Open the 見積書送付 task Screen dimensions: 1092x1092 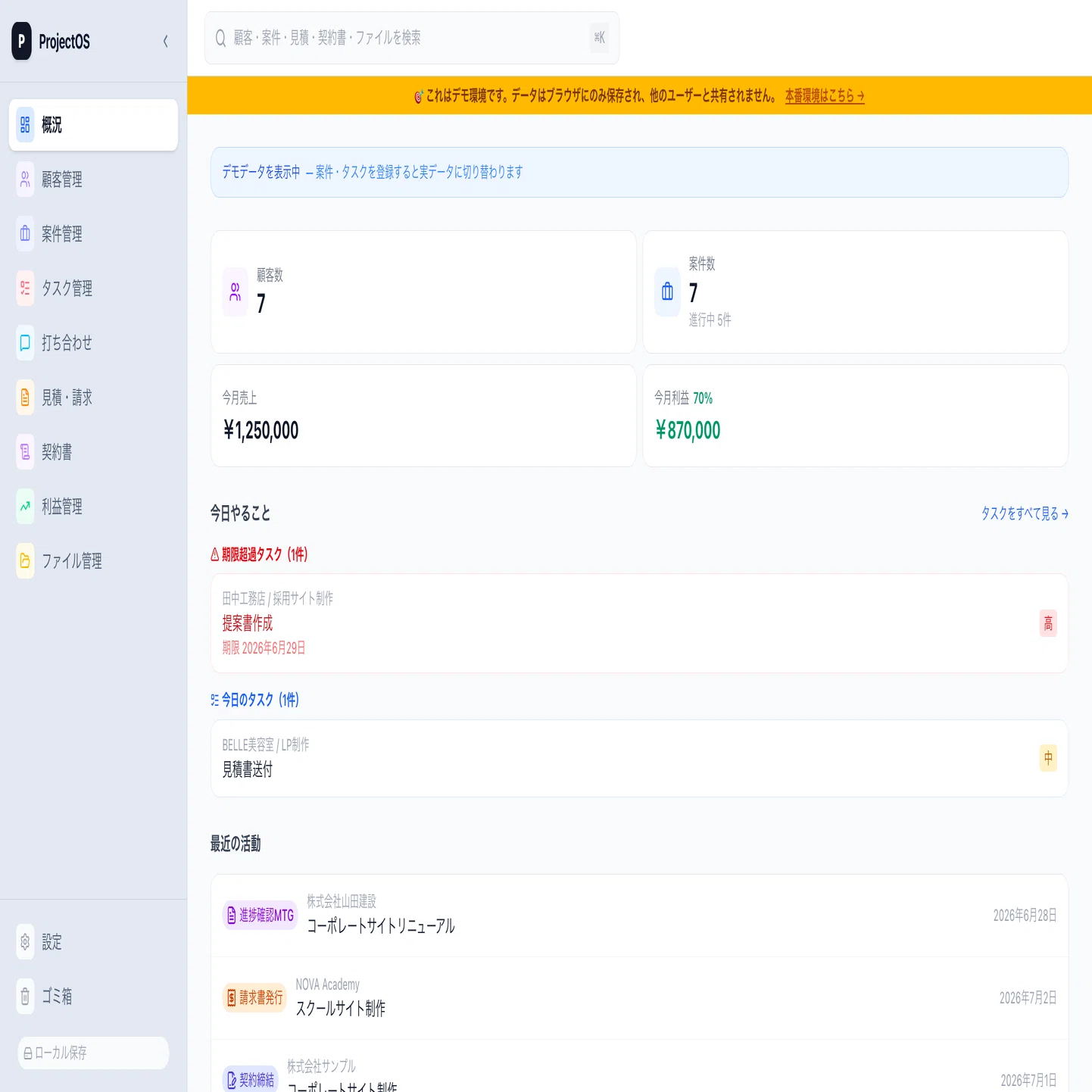coord(639,758)
